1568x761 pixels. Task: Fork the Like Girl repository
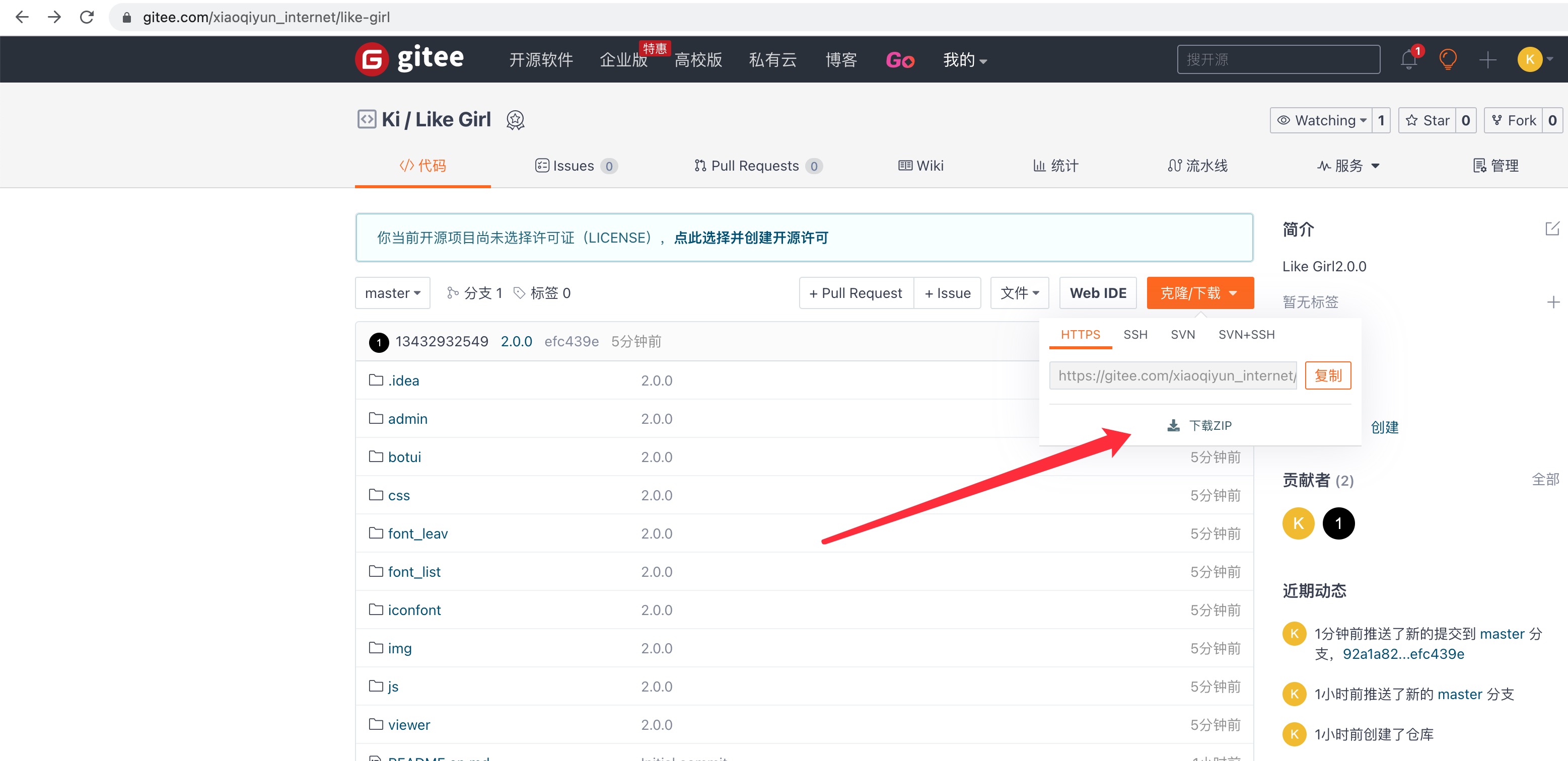point(1515,120)
